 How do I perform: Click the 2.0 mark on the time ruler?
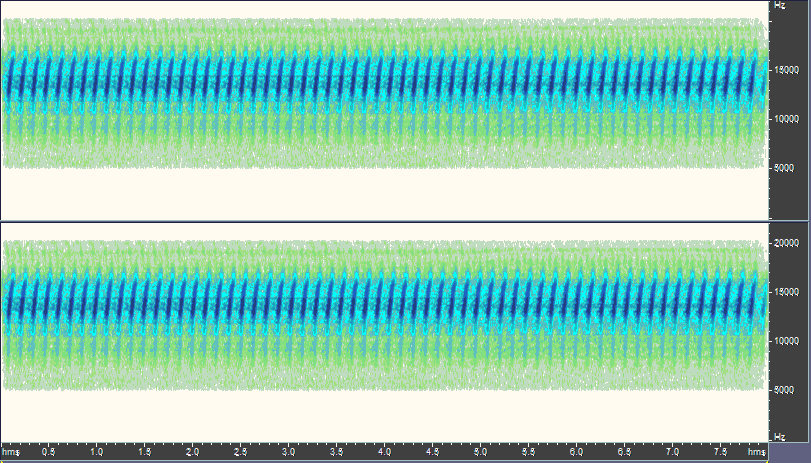(x=192, y=452)
